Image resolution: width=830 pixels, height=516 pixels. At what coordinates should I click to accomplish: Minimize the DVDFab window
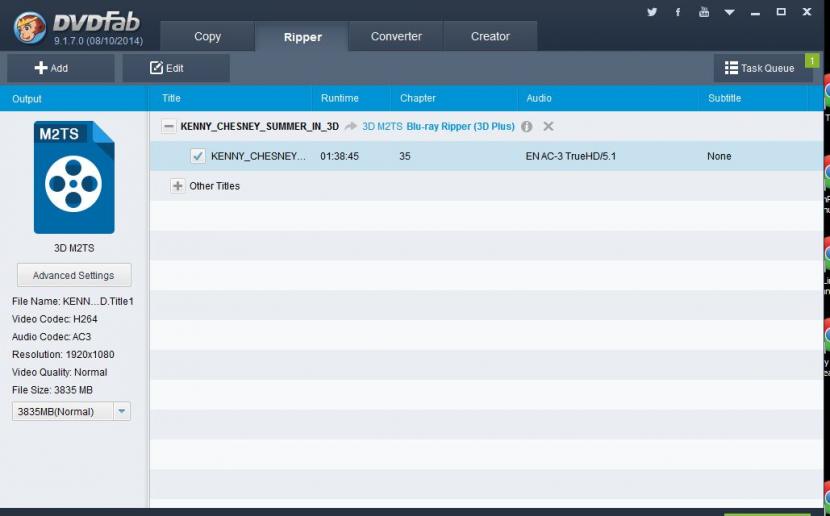pos(755,13)
